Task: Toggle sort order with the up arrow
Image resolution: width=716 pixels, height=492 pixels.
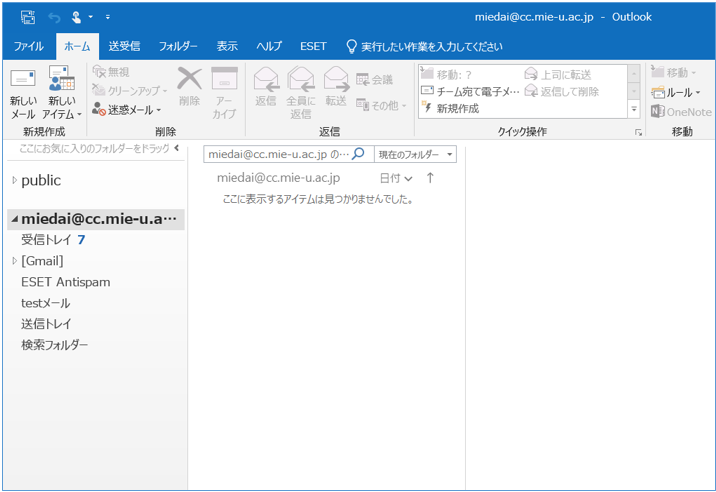Action: [430, 178]
